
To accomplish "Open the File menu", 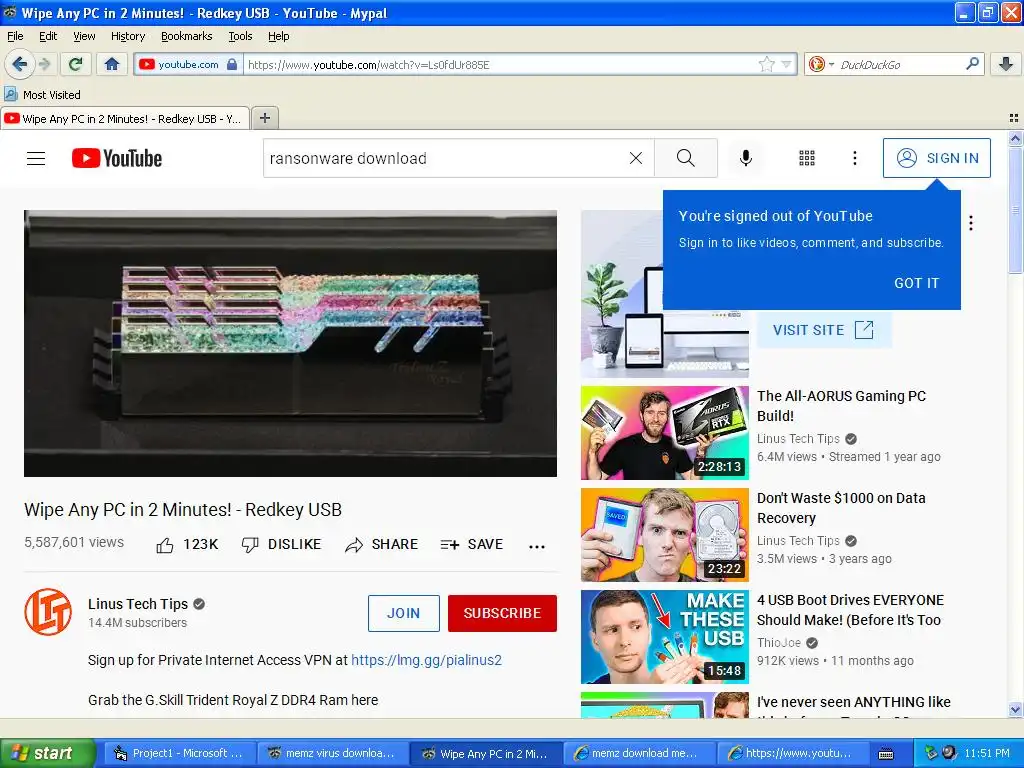I will [x=15, y=36].
